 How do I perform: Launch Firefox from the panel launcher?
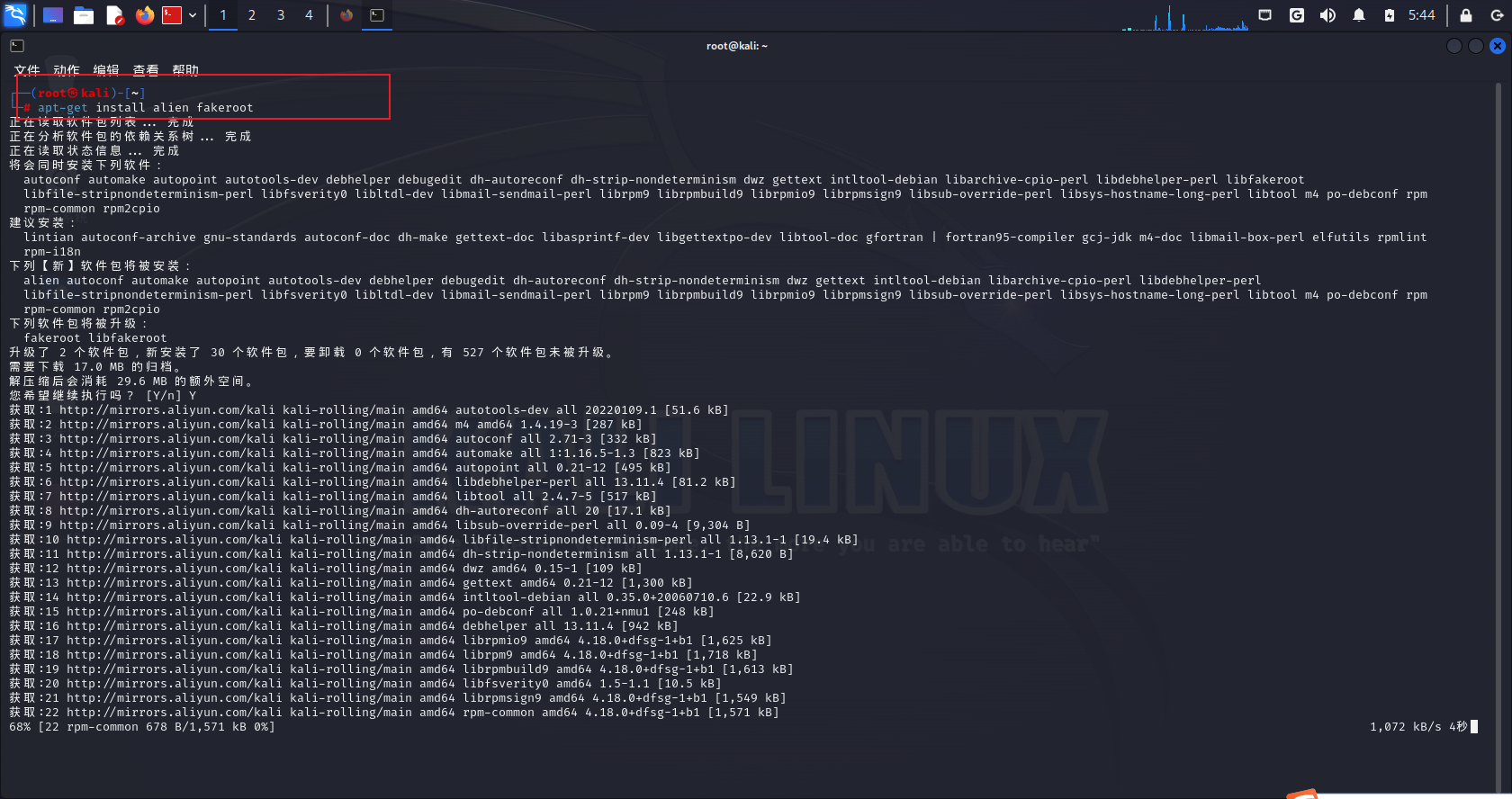(x=144, y=15)
